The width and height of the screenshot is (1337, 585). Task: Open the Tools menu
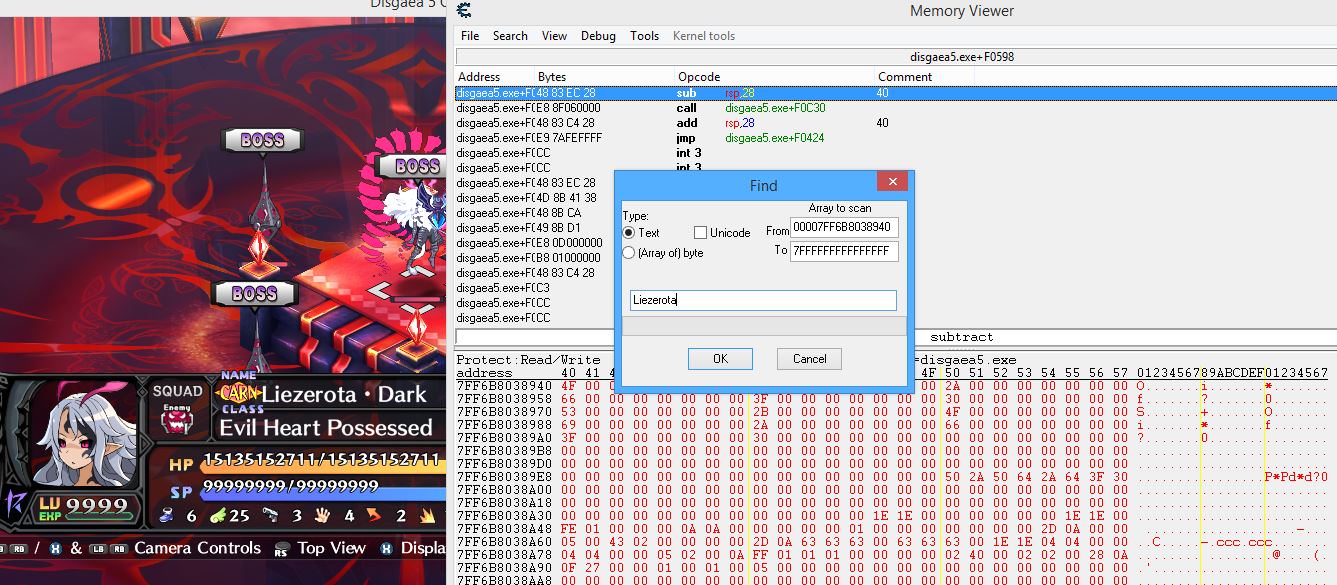(x=644, y=36)
